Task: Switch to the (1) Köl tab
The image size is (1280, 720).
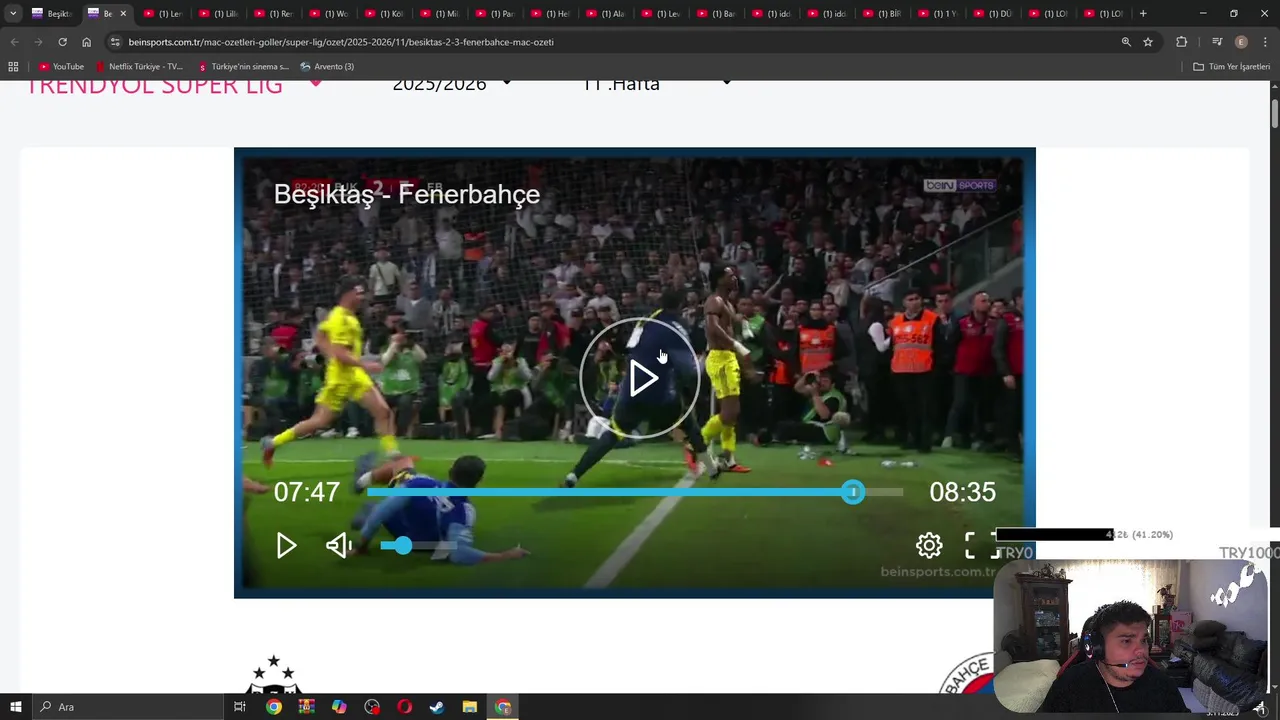Action: click(383, 13)
